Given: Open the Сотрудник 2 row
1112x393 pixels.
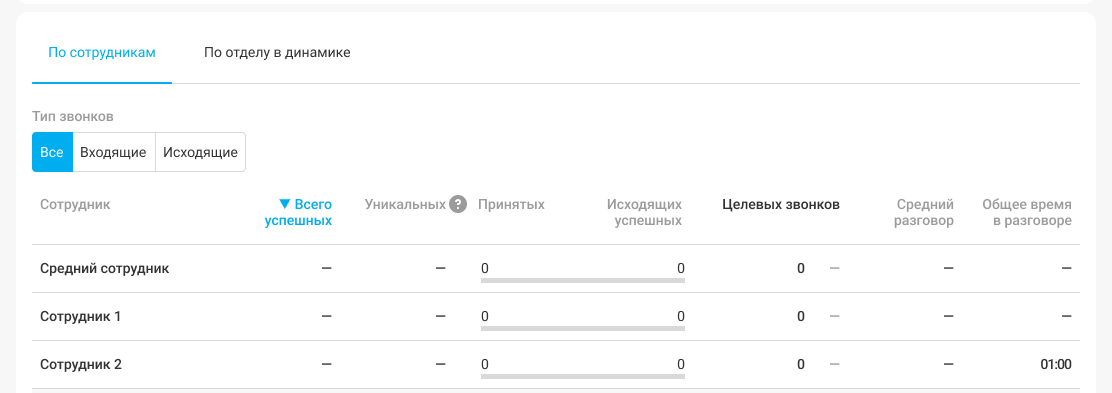Looking at the screenshot, I should tap(556, 365).
